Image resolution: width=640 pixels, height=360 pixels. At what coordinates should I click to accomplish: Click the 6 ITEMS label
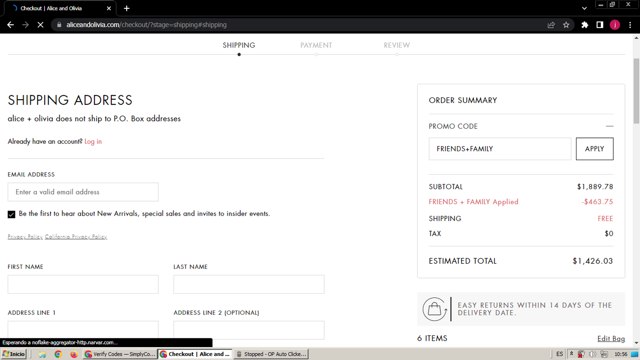click(x=432, y=338)
